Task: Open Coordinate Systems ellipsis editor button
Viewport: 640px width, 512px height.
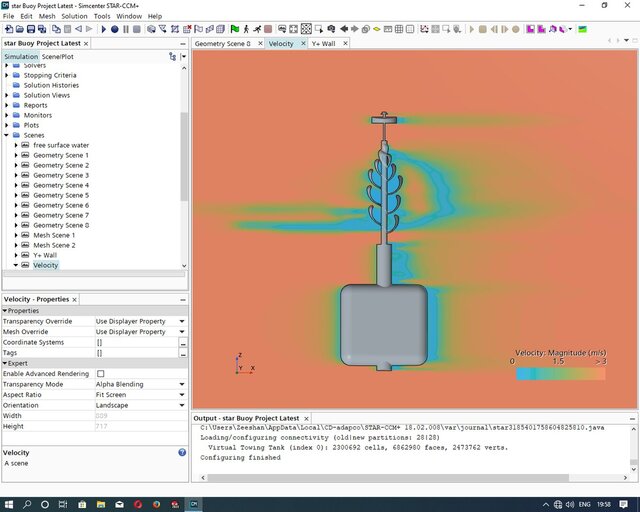Action: 183,343
